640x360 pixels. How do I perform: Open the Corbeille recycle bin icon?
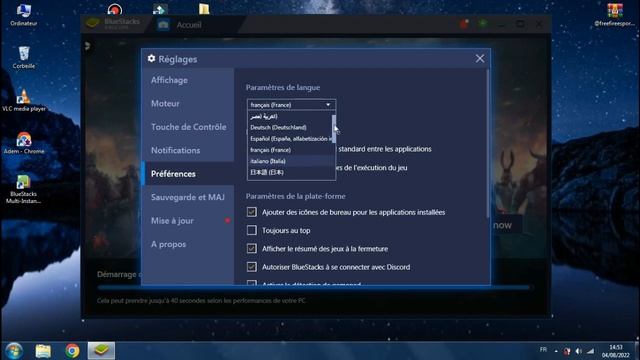pos(23,57)
